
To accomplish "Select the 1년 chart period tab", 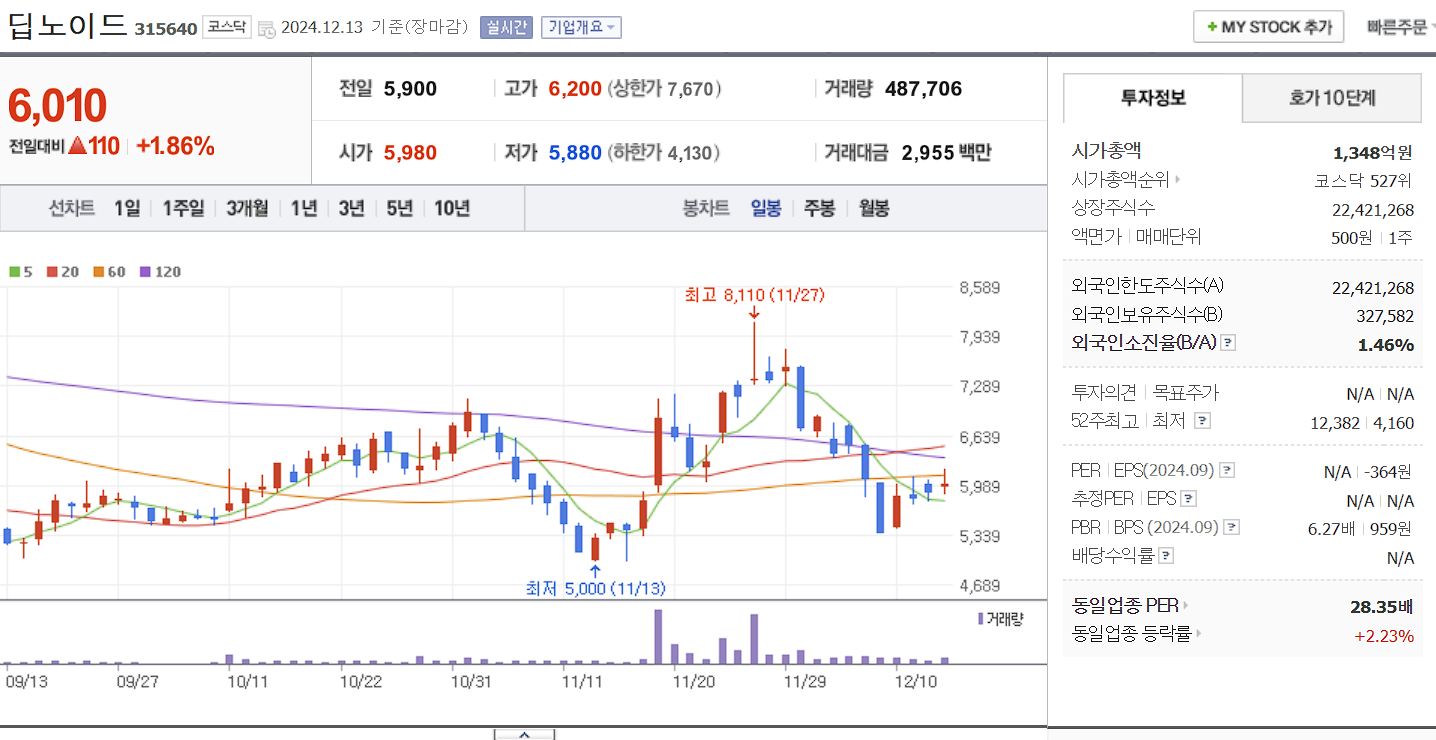I will tap(303, 208).
